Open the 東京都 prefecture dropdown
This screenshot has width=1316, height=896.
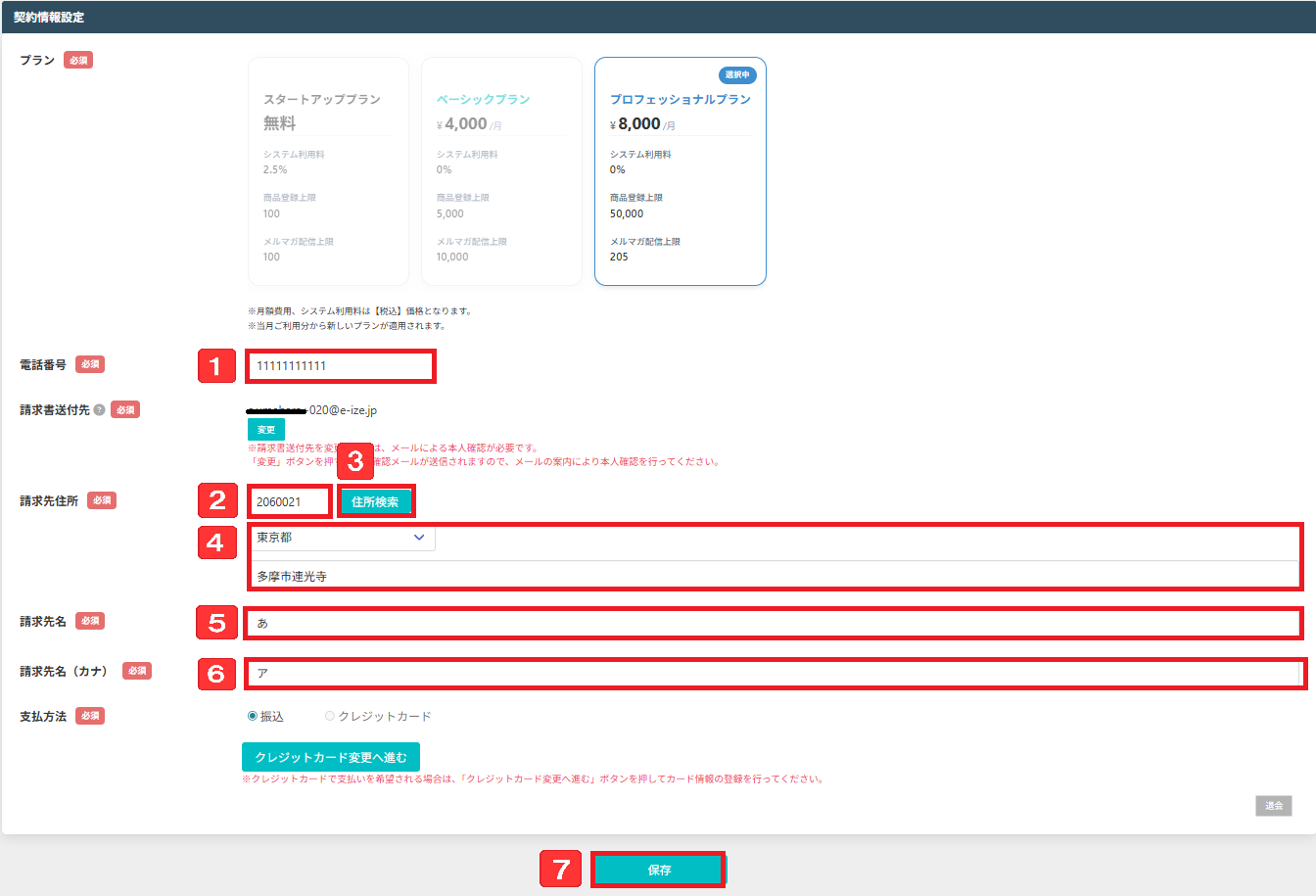[341, 538]
